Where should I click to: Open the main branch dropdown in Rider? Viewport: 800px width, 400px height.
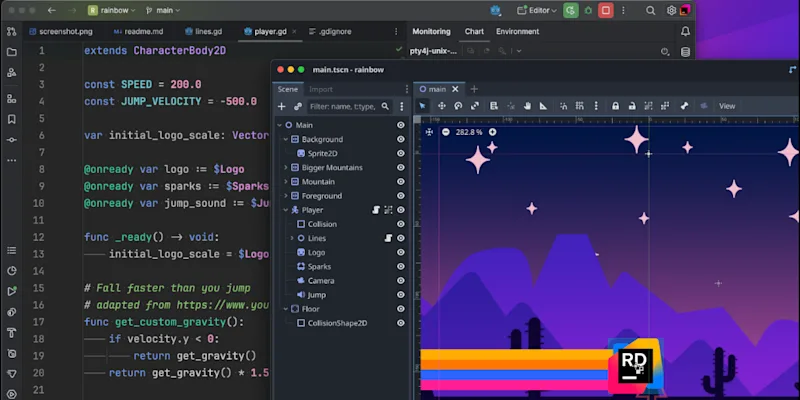coord(163,10)
